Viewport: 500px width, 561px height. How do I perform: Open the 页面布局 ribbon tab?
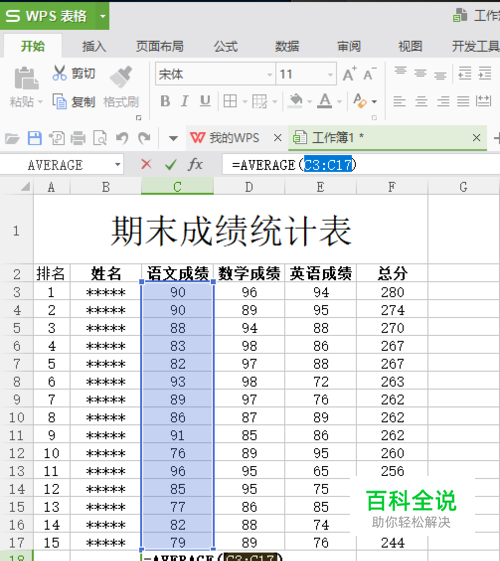[x=160, y=47]
